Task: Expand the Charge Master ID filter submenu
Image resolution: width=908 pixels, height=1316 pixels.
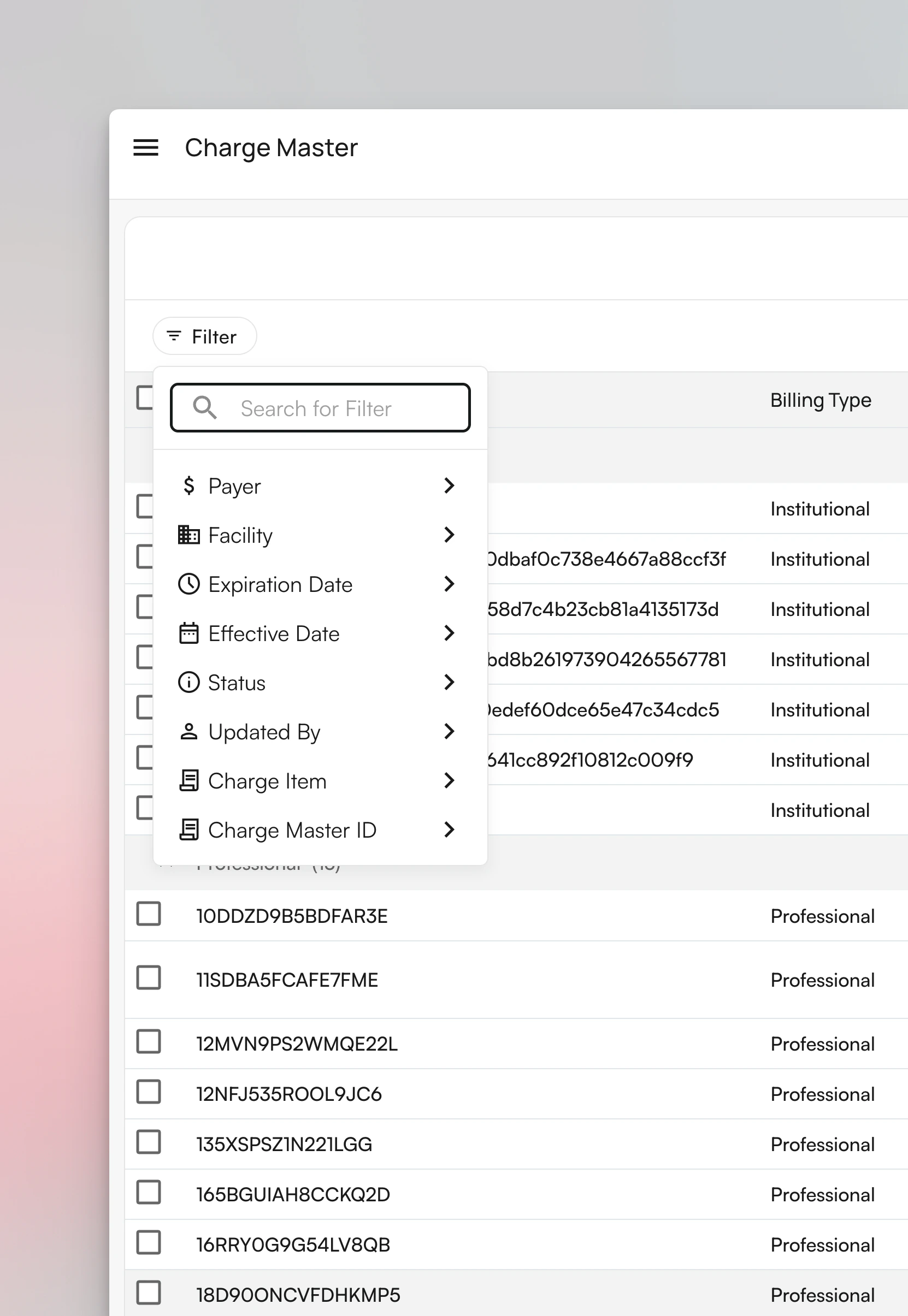Action: pos(449,830)
